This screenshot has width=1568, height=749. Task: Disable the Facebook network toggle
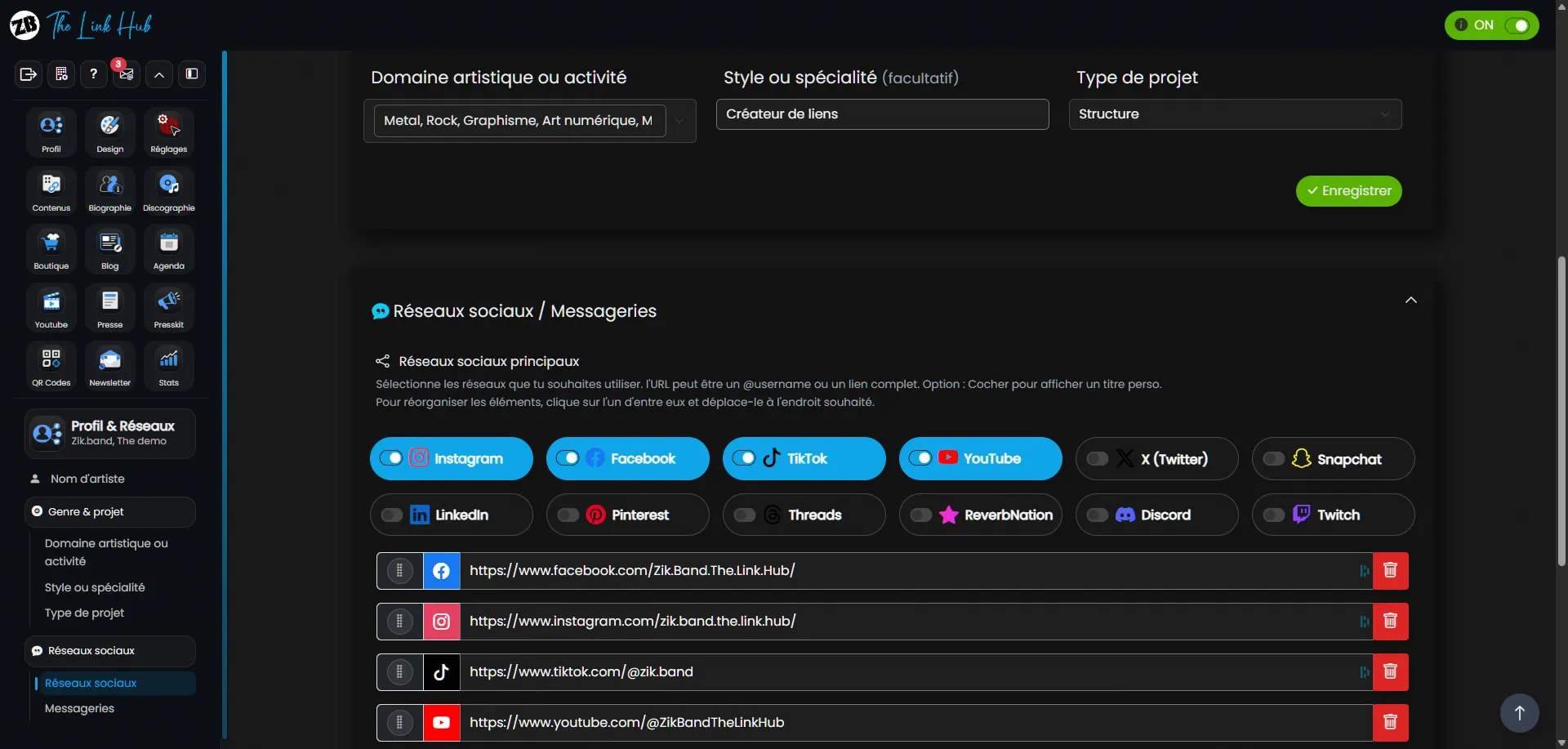coord(568,458)
